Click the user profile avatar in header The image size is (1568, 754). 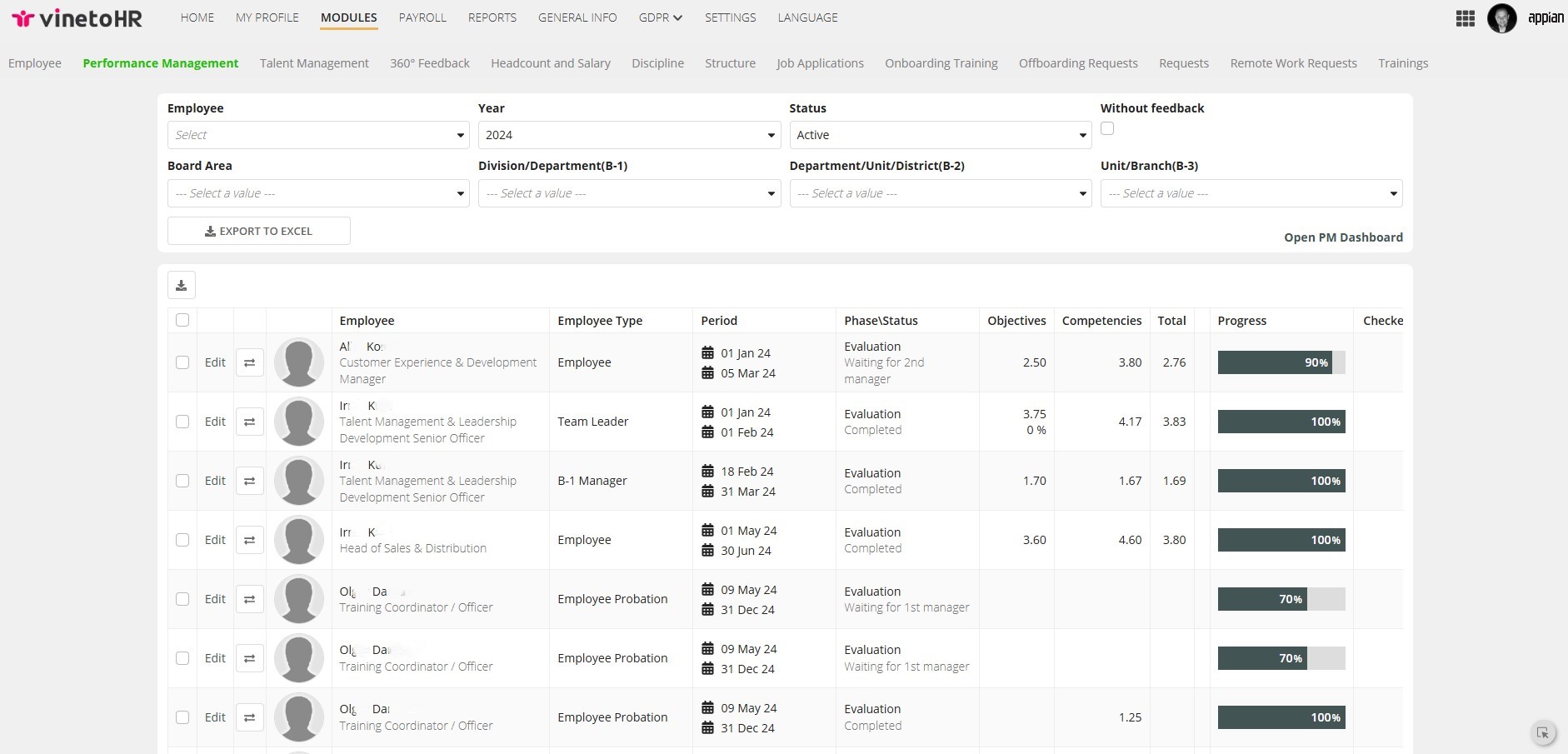click(x=1502, y=18)
